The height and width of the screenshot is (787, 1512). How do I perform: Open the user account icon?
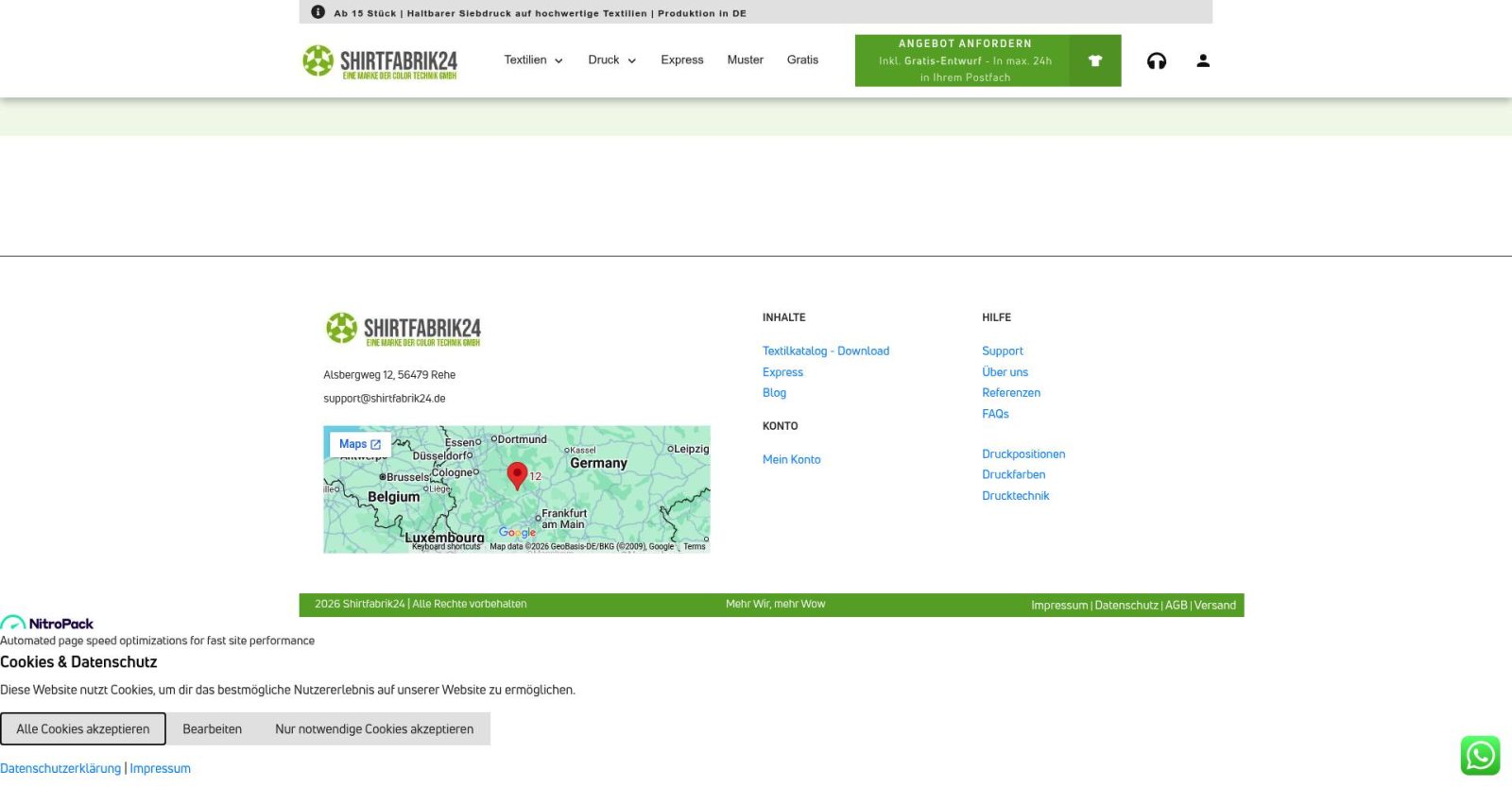(1202, 60)
